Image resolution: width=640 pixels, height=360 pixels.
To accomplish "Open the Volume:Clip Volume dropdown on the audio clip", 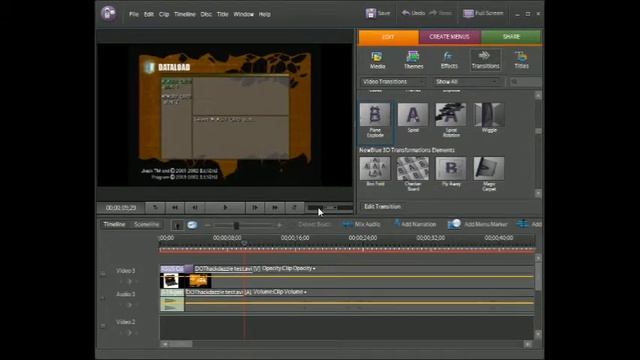I will [x=280, y=292].
